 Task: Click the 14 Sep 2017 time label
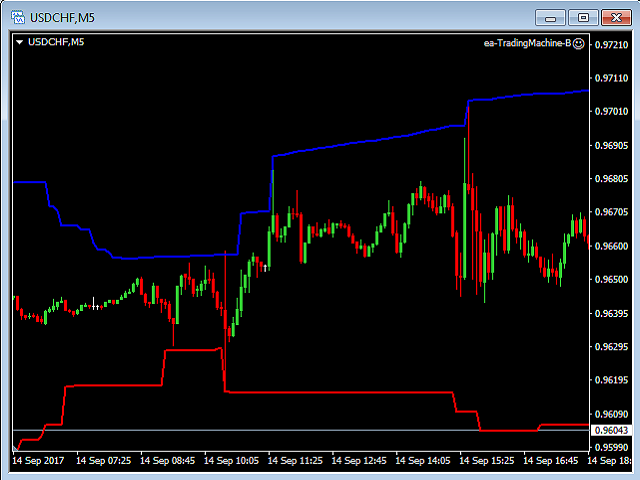click(38, 461)
